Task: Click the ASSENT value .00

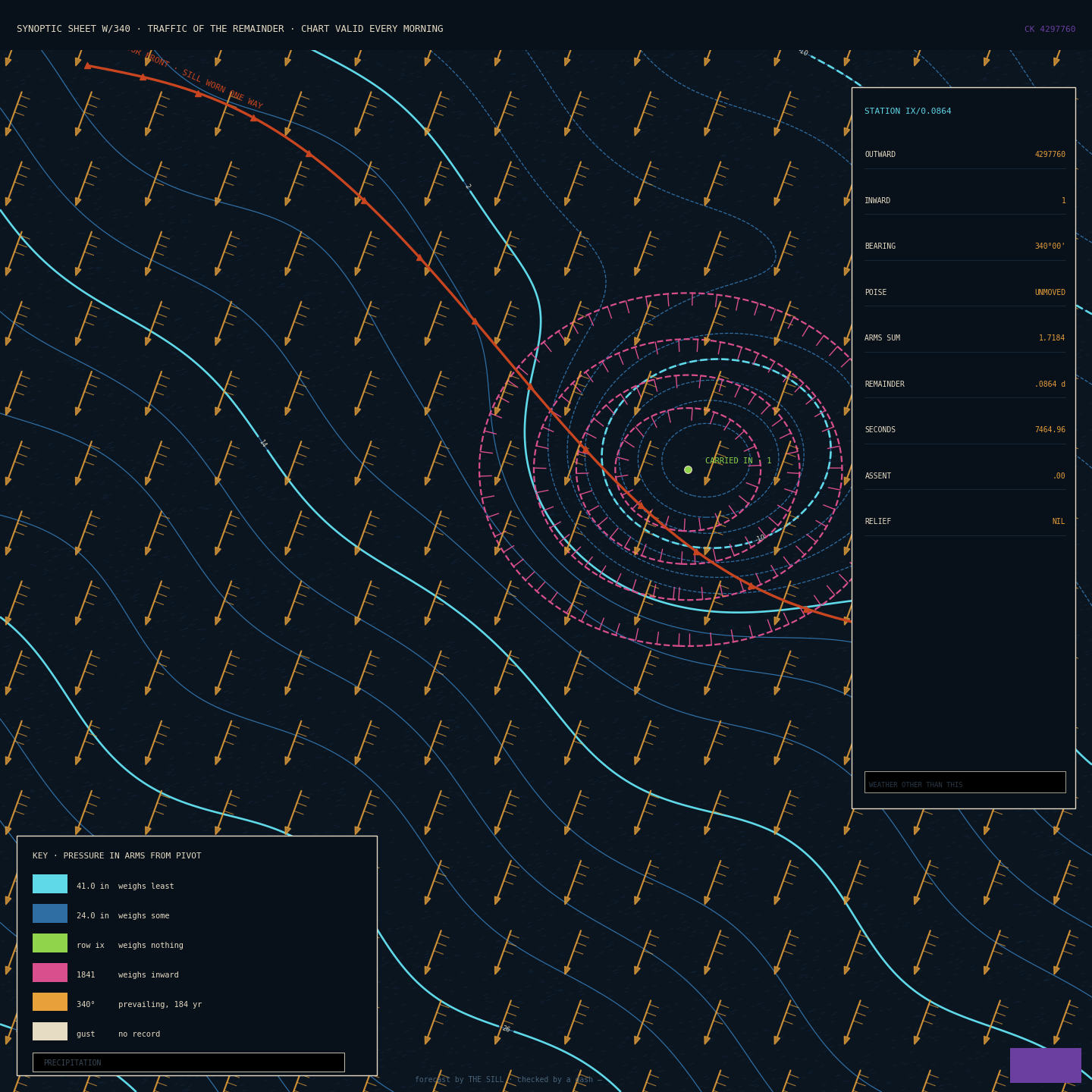Action: (x=1059, y=476)
